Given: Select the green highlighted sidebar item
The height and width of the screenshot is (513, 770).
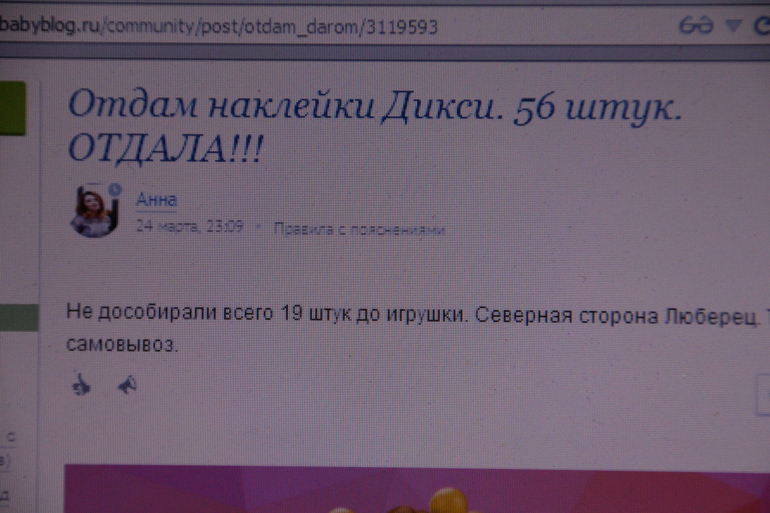Looking at the screenshot, I should [18, 317].
